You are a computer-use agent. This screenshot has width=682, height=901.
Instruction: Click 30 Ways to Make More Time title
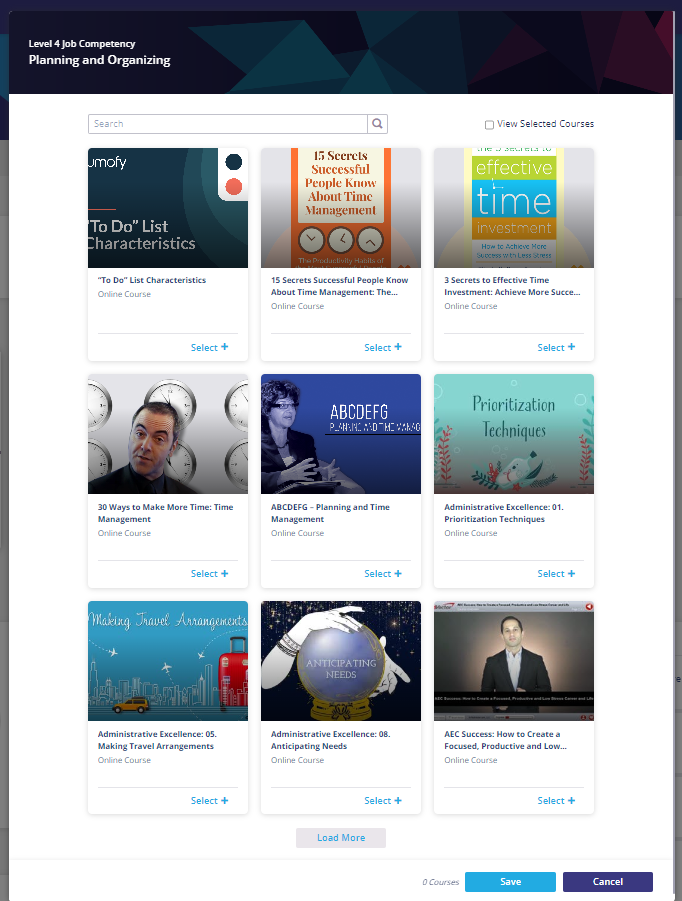tap(165, 513)
